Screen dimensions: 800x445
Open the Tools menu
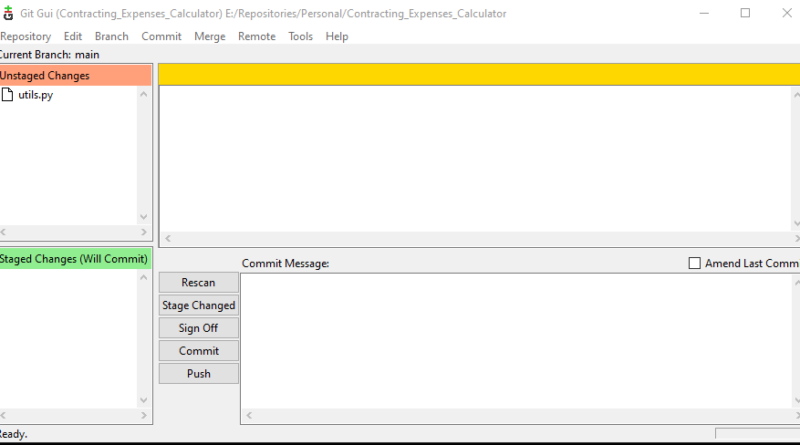(300, 36)
